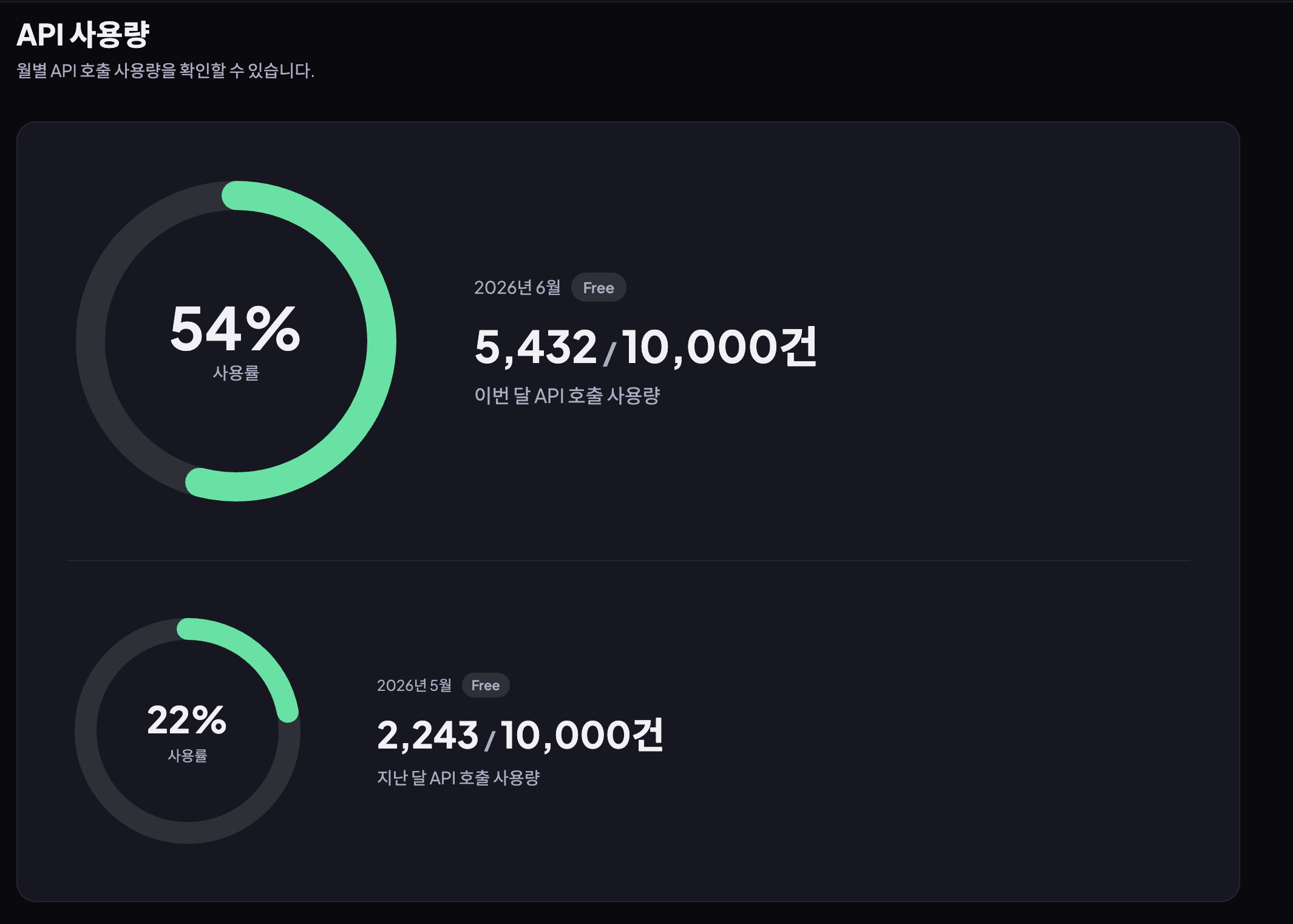This screenshot has width=1293, height=924.
Task: Click the 22% percentage text
Action: pos(187,720)
